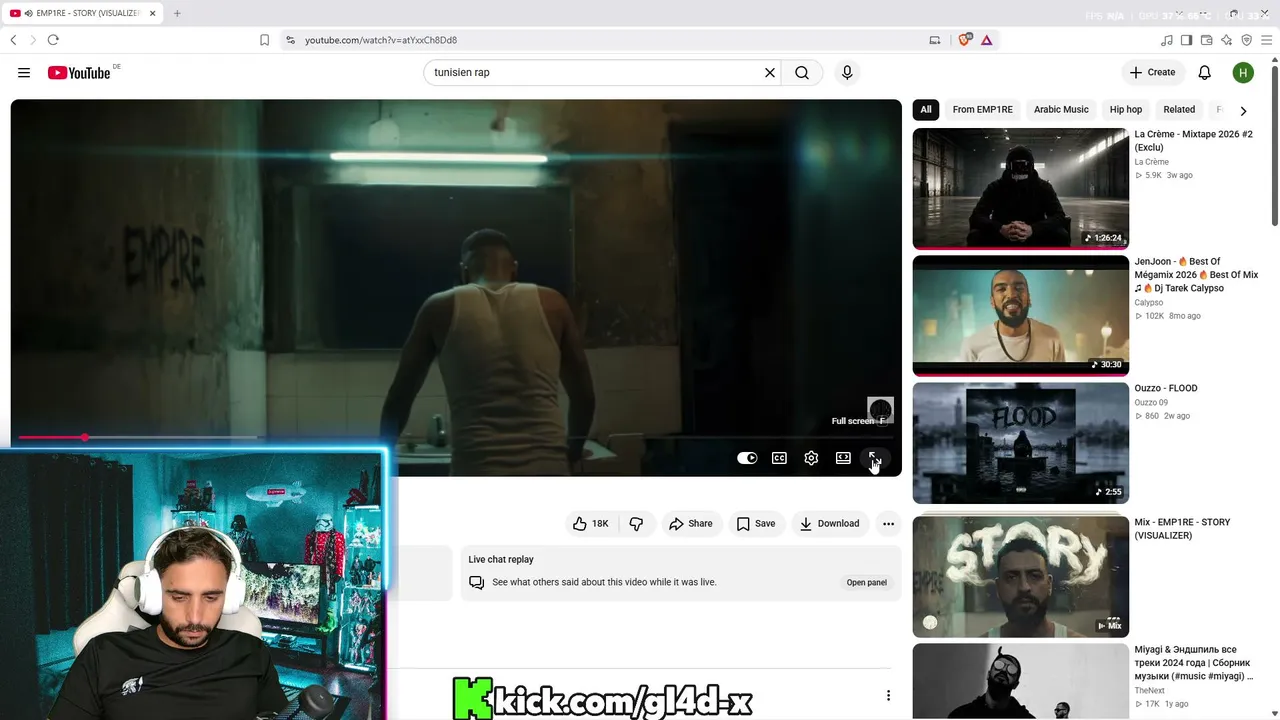Start voice search with the microphone
The height and width of the screenshot is (720, 1280).
(x=847, y=72)
